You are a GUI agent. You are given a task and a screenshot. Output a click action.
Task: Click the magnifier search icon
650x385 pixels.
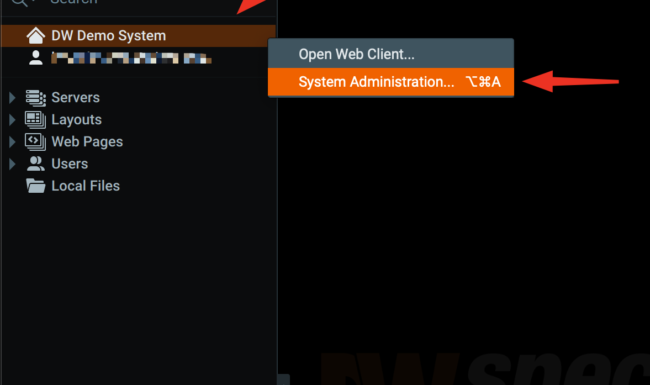(x=19, y=2)
